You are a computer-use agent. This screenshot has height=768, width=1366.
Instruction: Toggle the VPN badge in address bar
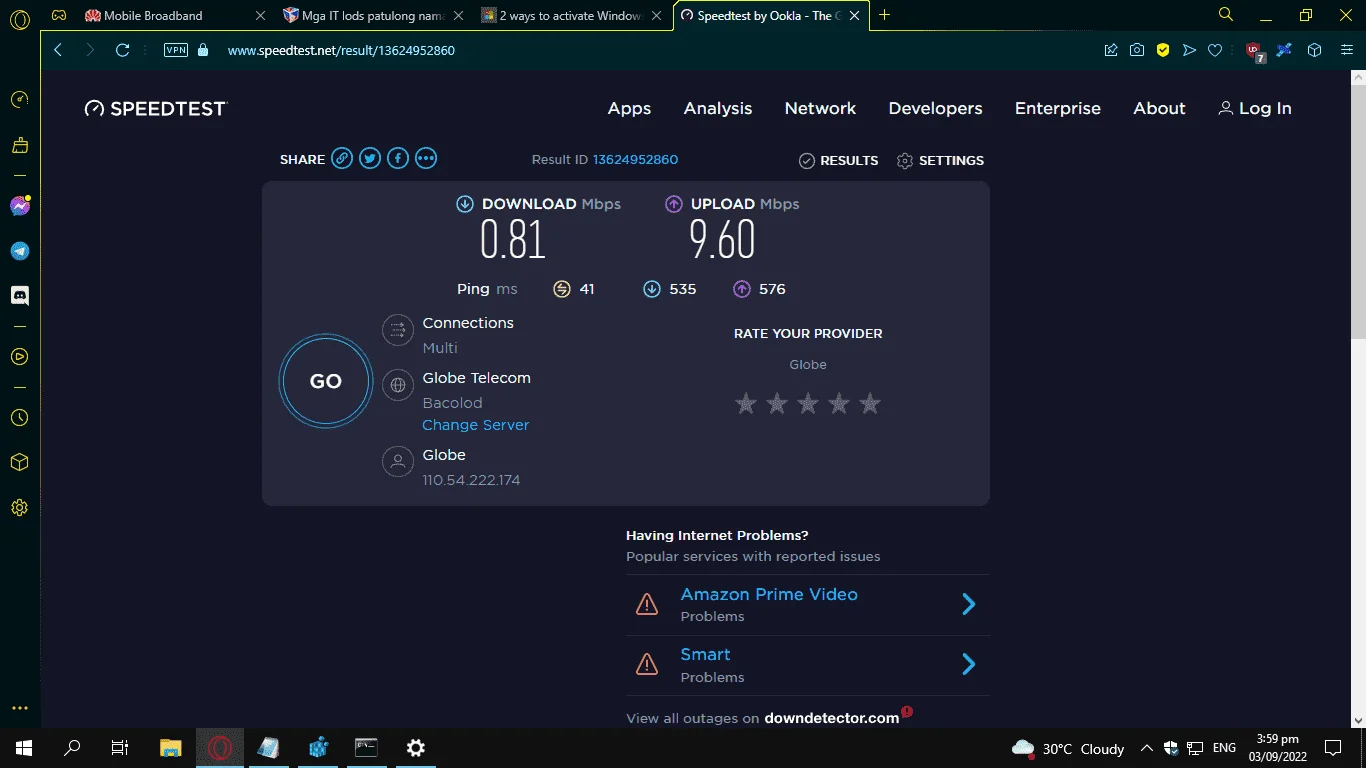176,50
